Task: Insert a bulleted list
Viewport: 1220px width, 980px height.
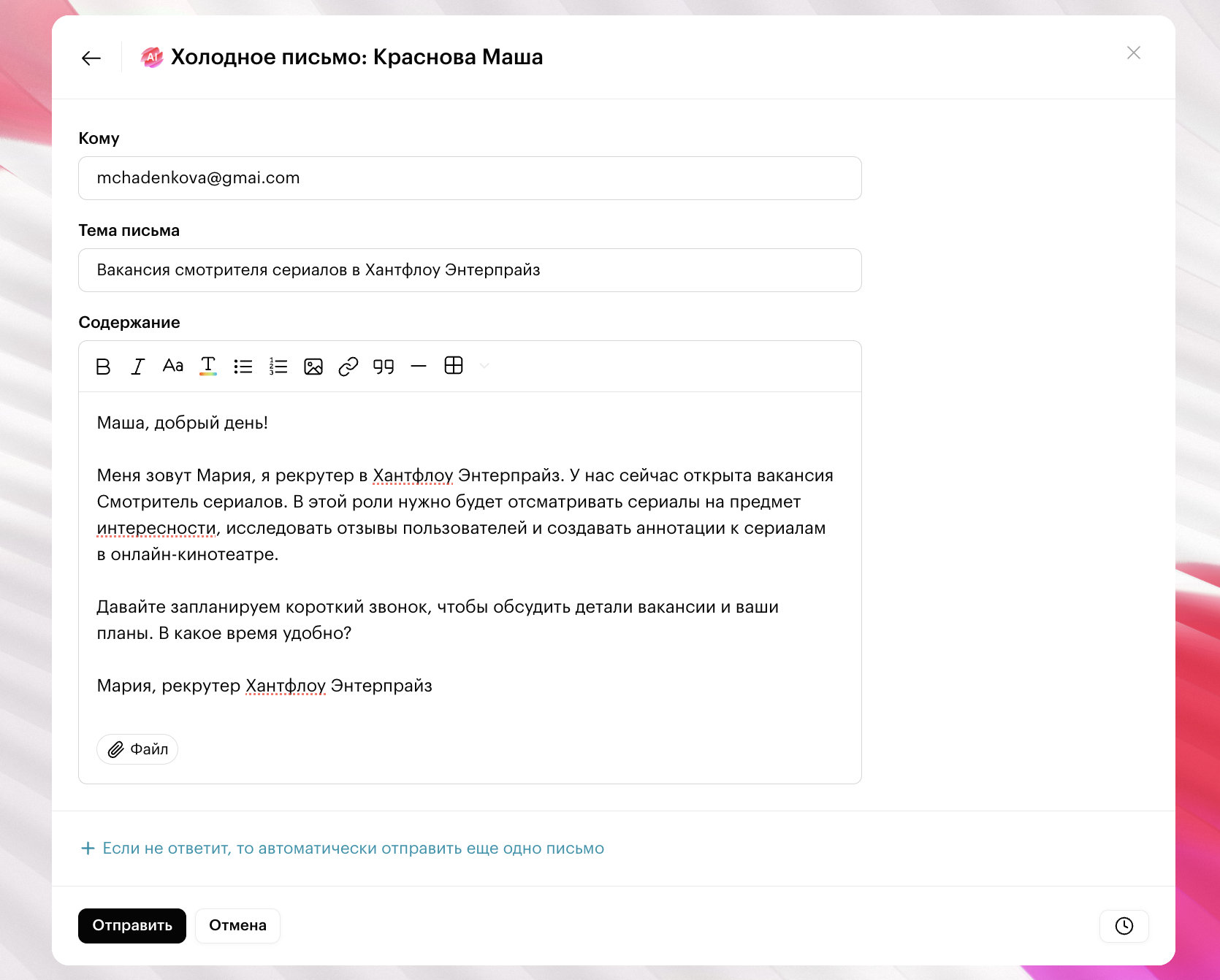Action: click(x=243, y=367)
